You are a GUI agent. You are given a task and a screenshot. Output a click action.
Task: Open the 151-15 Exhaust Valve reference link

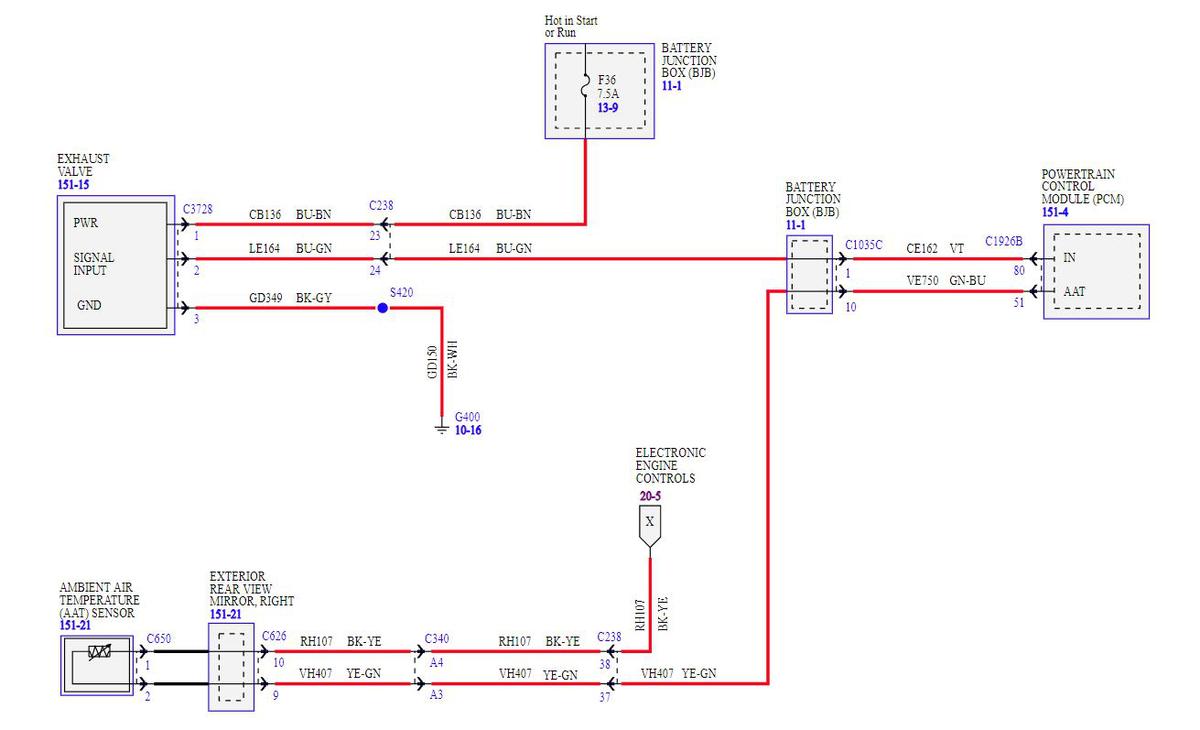(x=73, y=185)
